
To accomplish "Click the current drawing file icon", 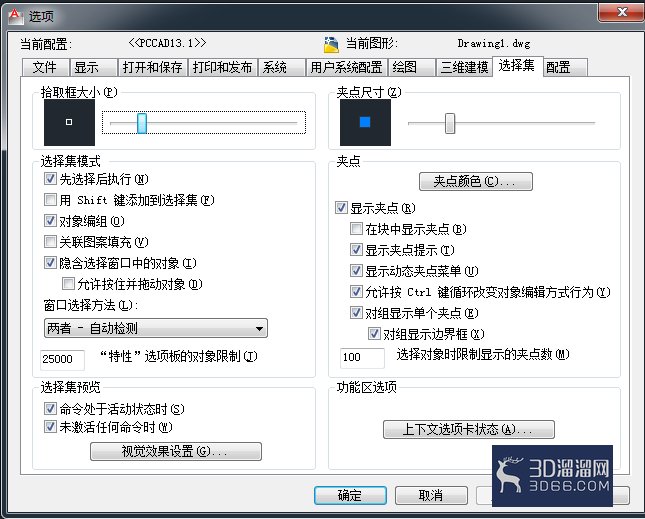I will pos(331,44).
